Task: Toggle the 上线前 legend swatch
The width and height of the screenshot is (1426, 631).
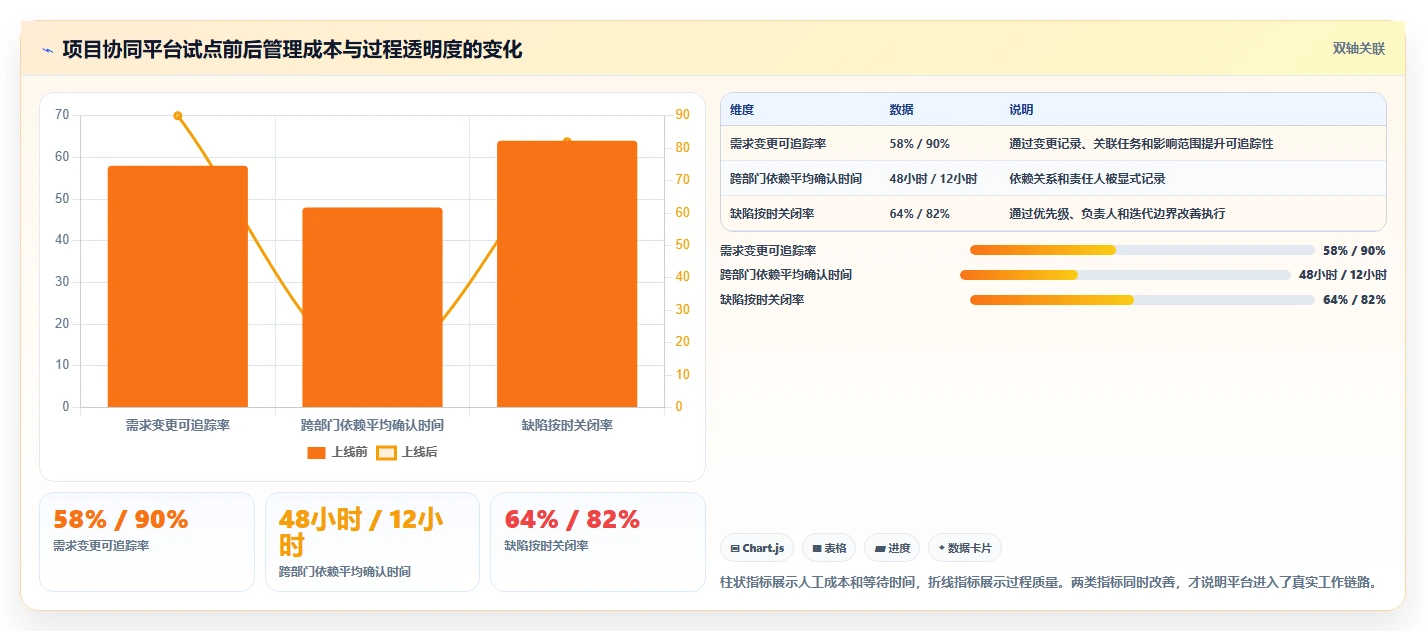Action: click(x=316, y=452)
